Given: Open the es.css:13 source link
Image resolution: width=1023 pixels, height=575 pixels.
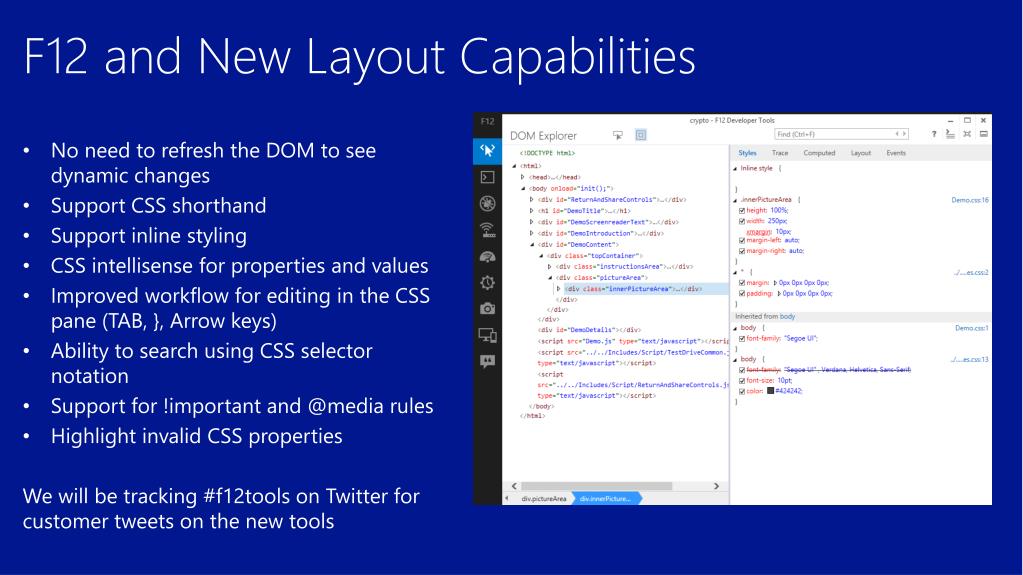Looking at the screenshot, I should point(969,360).
